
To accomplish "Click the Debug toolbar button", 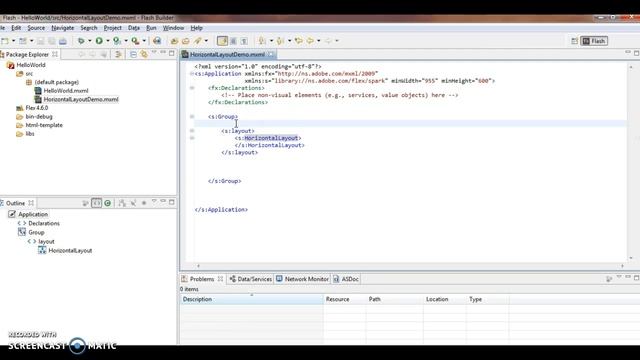I will [81, 41].
